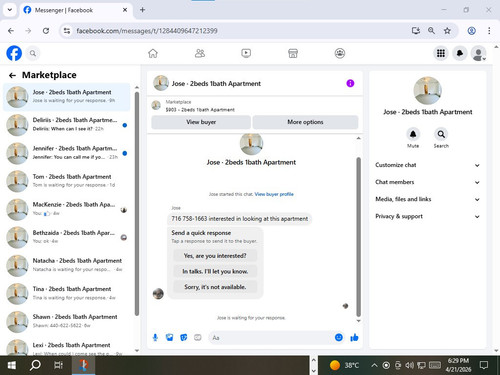Open Windows taskbar search
Screen dimensions: 500x375
(x=35, y=365)
